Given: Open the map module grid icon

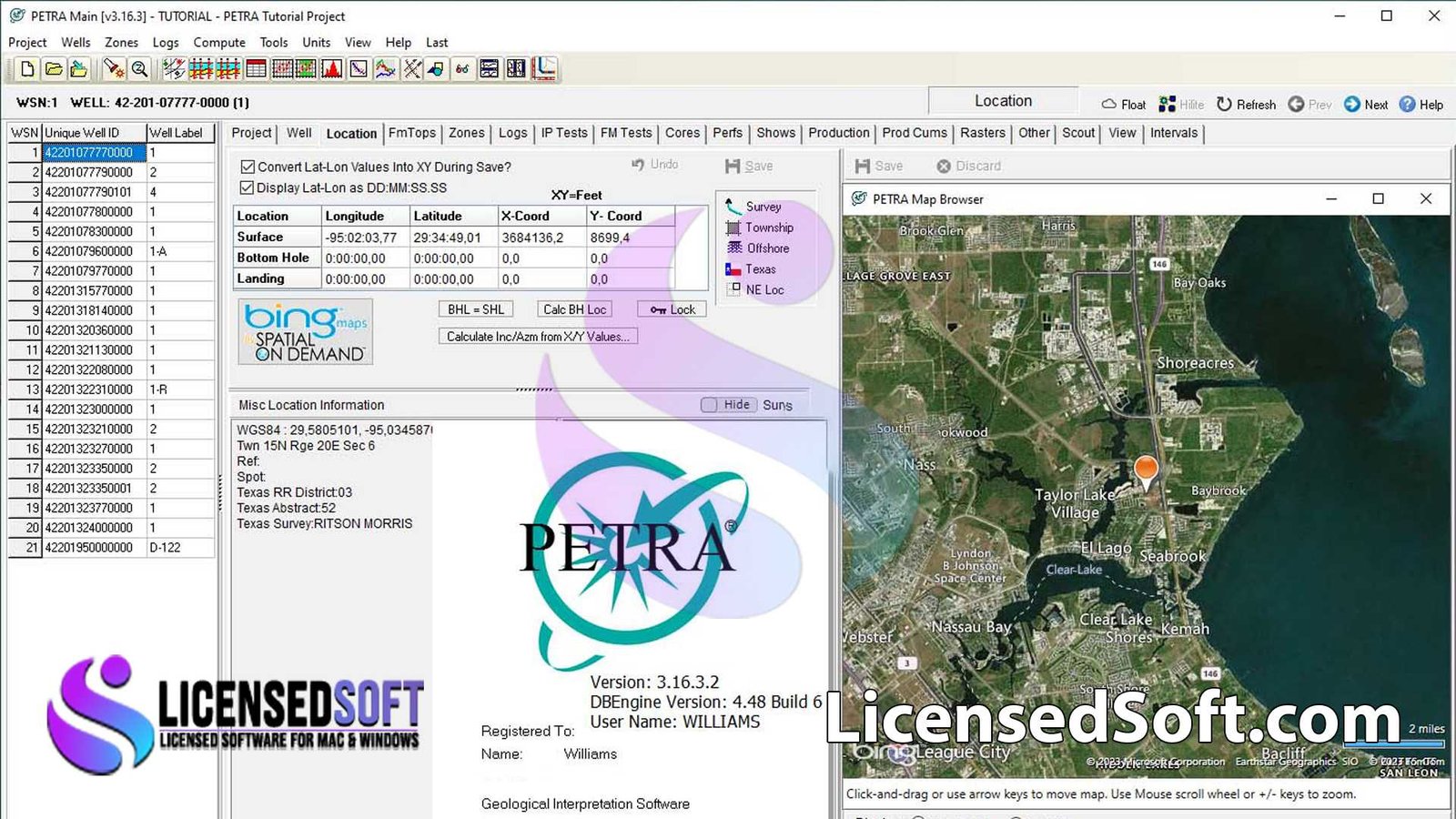Looking at the screenshot, I should coord(282,68).
